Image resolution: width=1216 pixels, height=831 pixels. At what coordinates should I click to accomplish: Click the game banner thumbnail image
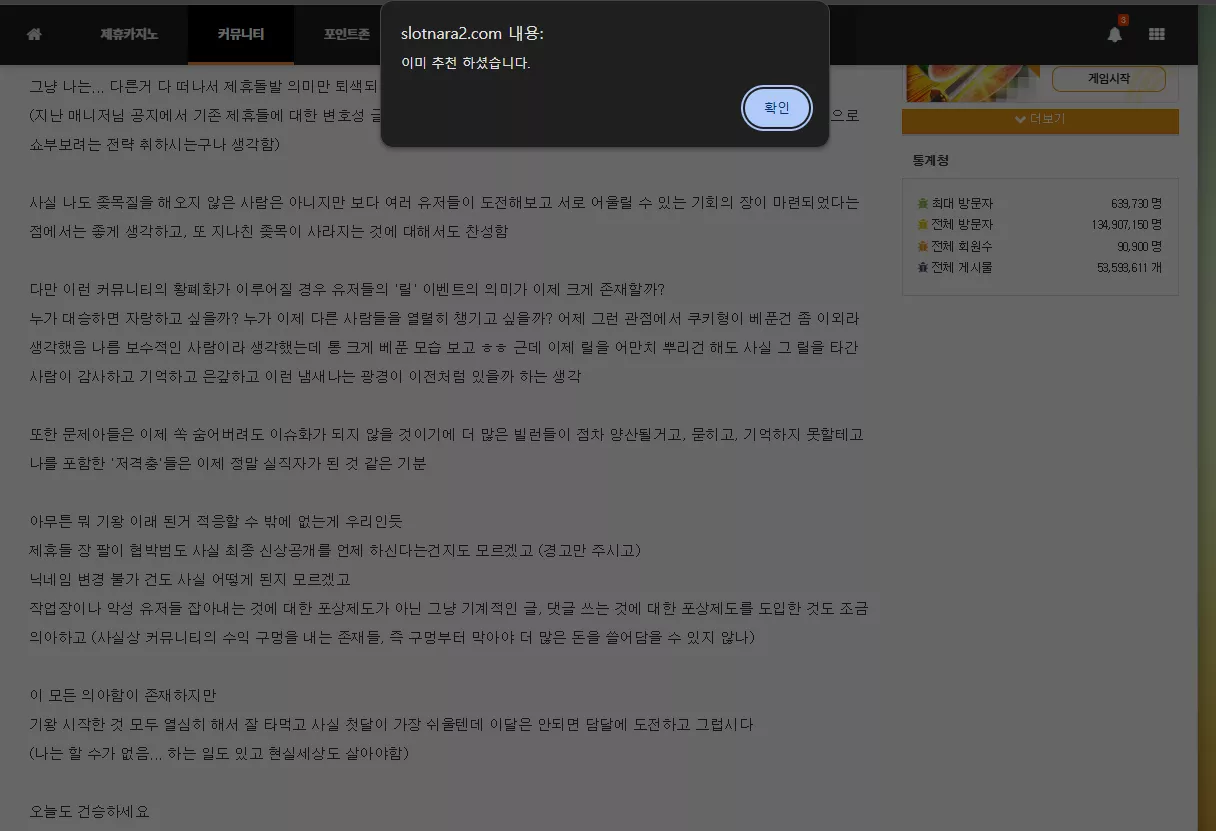point(972,83)
